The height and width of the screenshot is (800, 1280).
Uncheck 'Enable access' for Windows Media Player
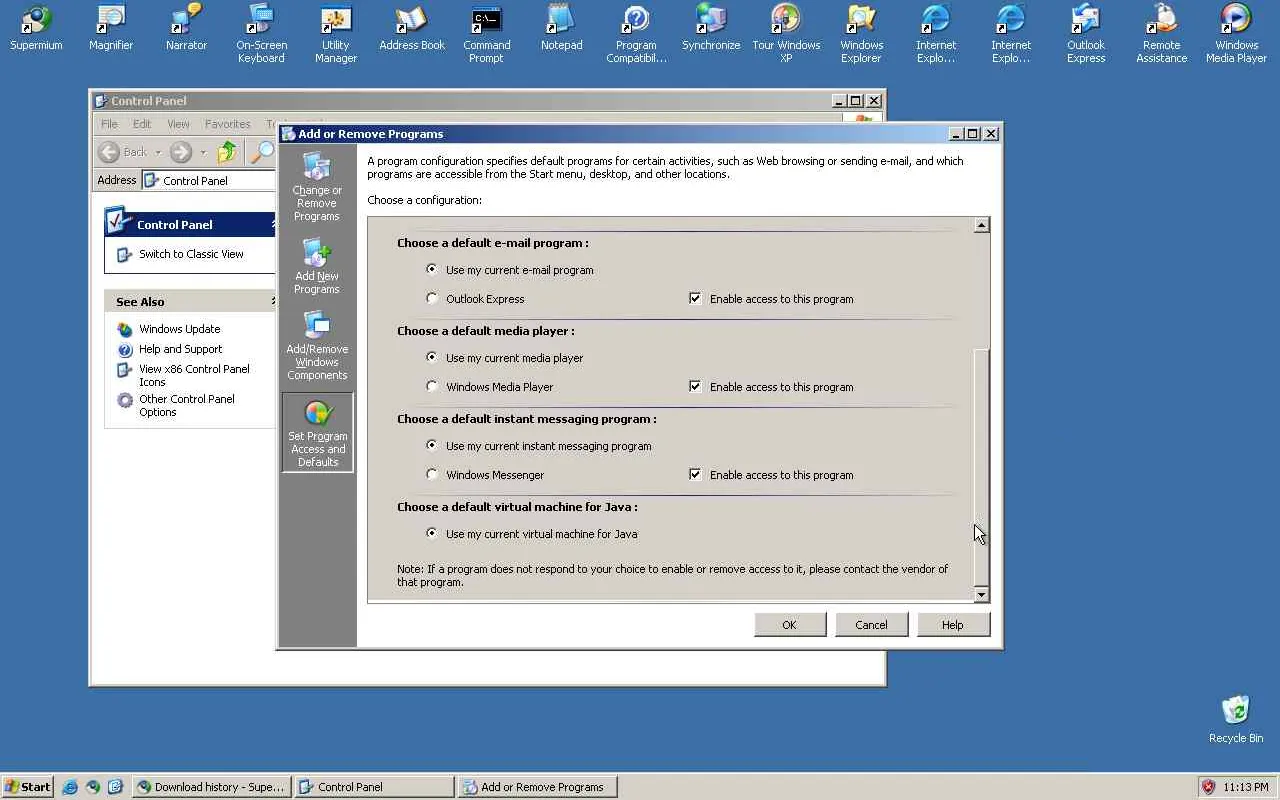(695, 386)
